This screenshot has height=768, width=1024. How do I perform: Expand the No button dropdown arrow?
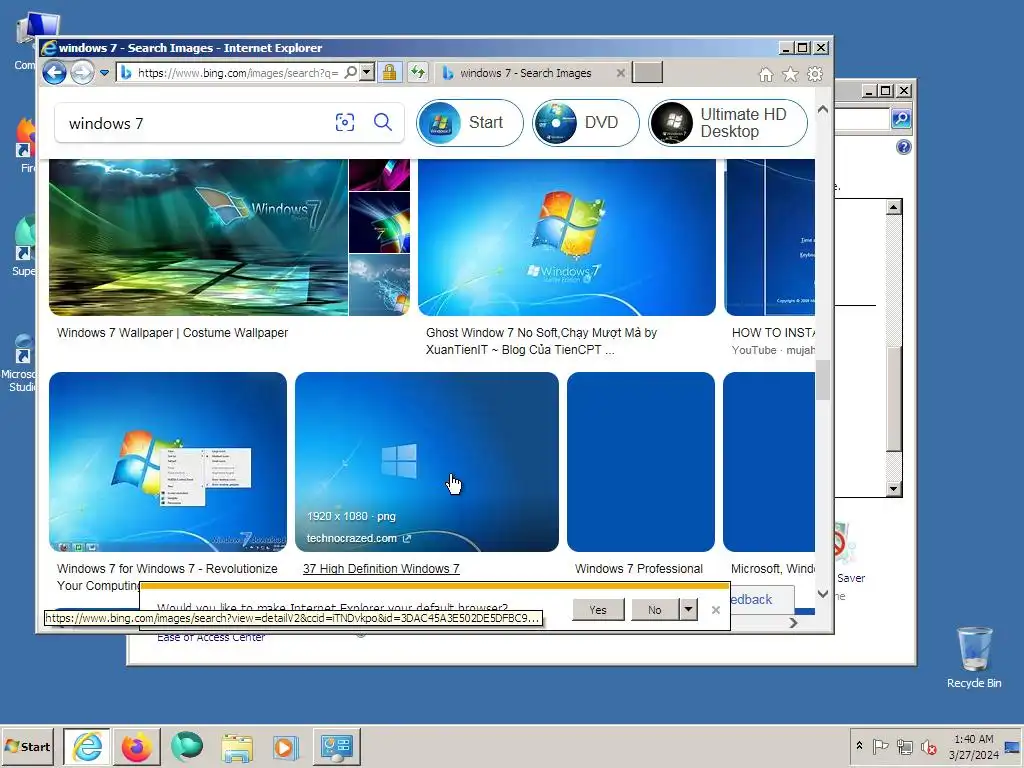[688, 610]
